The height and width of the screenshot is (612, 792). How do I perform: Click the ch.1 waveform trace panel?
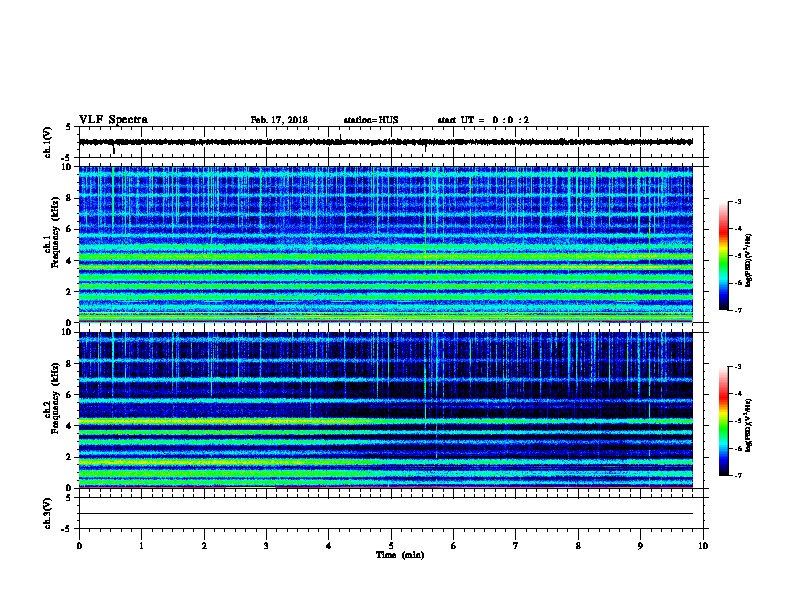click(391, 142)
